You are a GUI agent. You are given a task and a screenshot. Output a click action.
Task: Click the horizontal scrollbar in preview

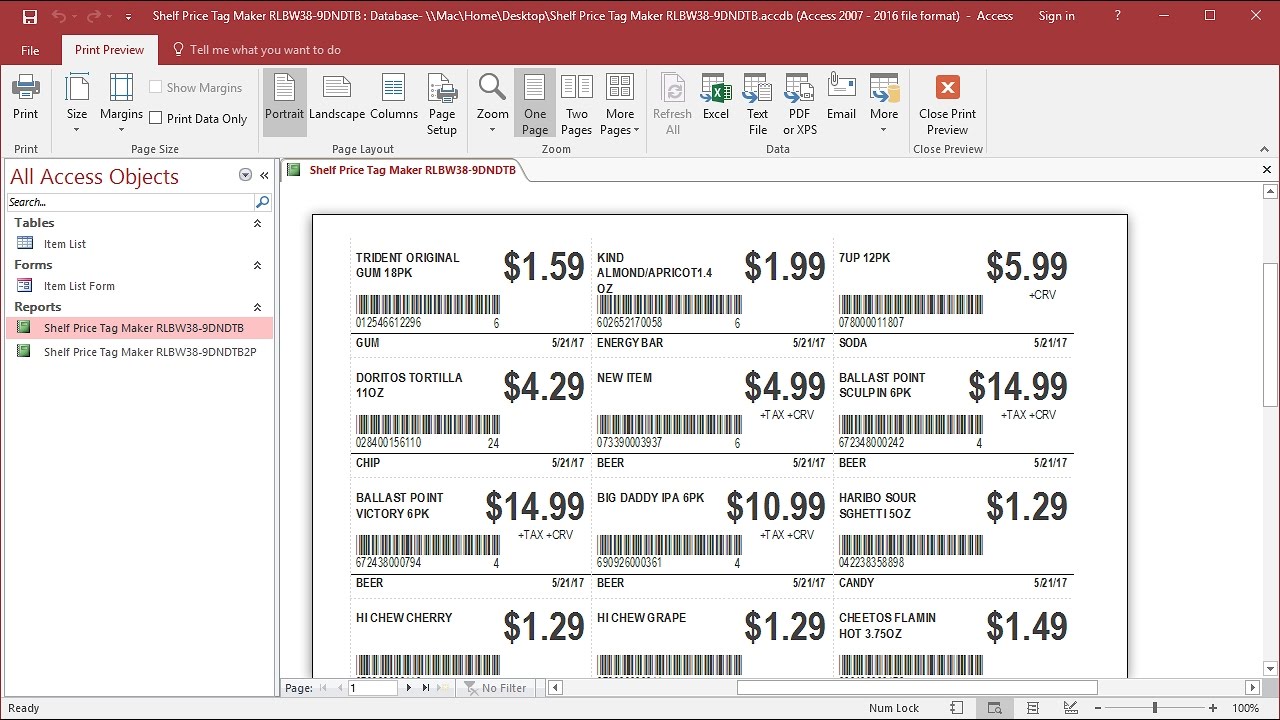tap(917, 688)
